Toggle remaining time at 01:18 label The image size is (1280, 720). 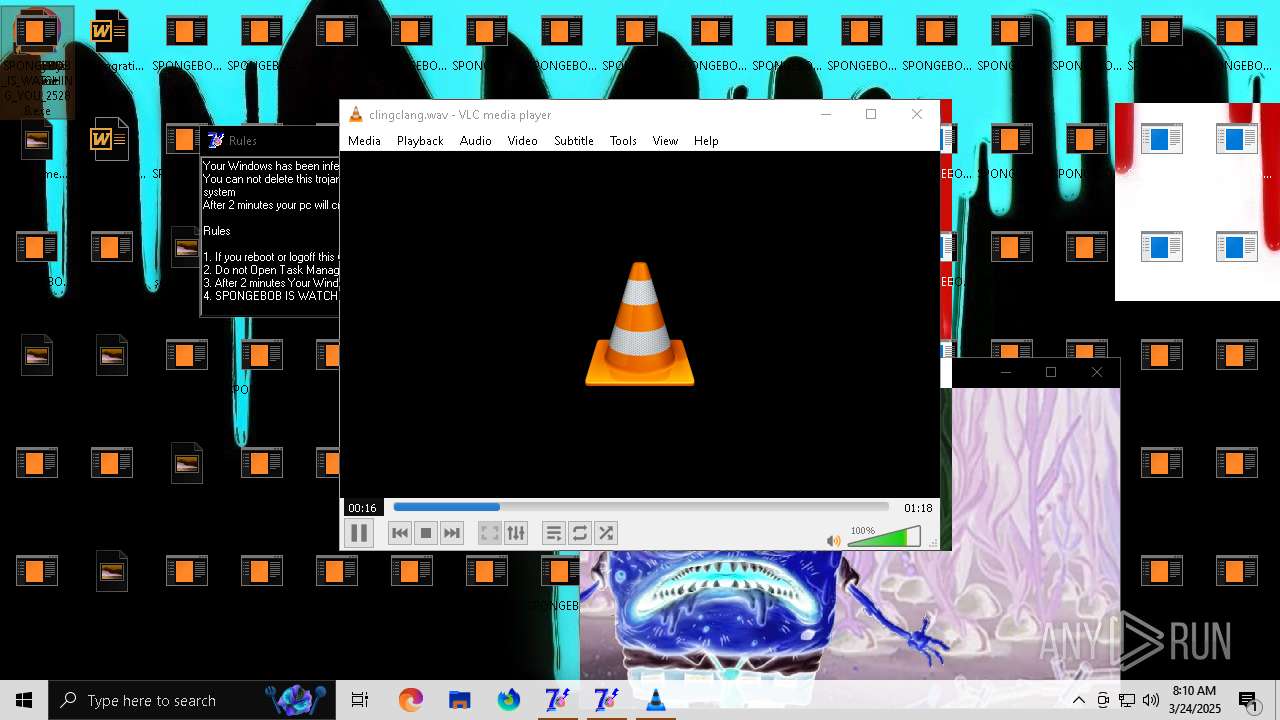(x=918, y=508)
